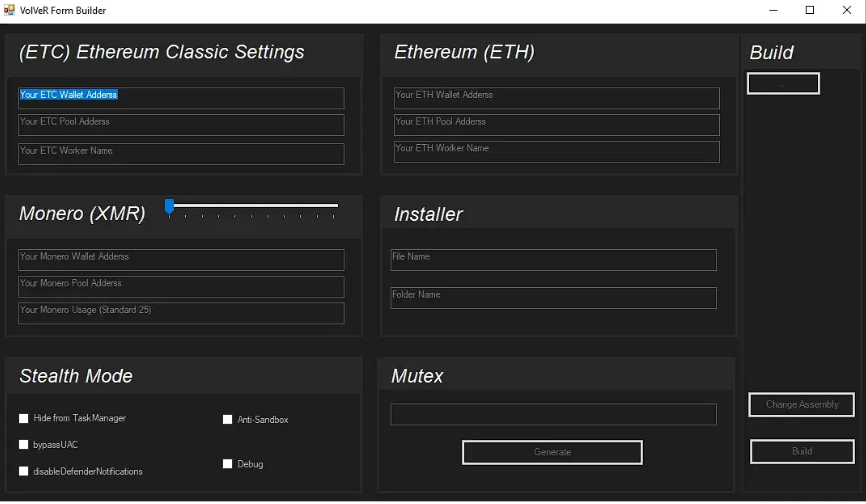Enable Hide from TaskManager checkbox
866x504 pixels.
23,418
